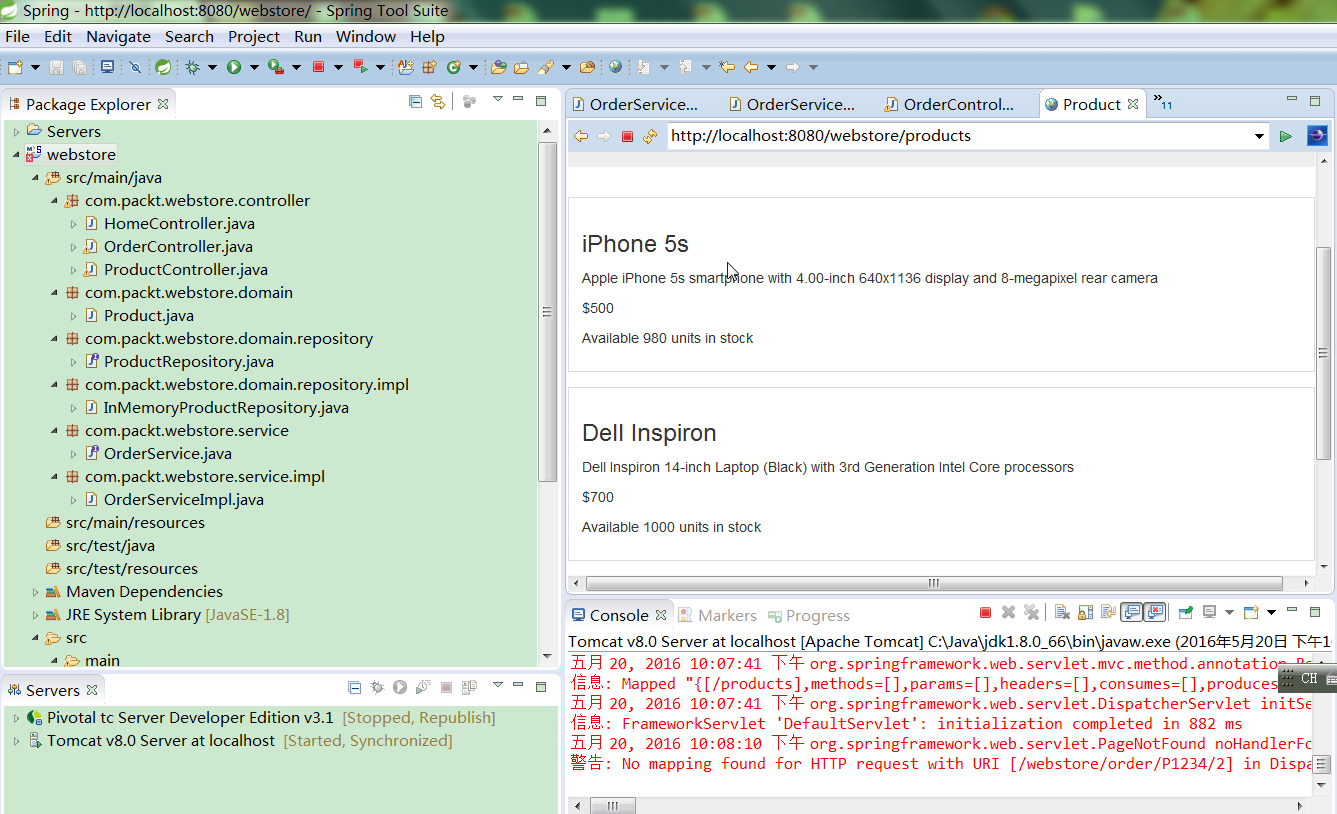Image resolution: width=1337 pixels, height=814 pixels.
Task: Expand HomeController.java node
Action: pos(73,224)
